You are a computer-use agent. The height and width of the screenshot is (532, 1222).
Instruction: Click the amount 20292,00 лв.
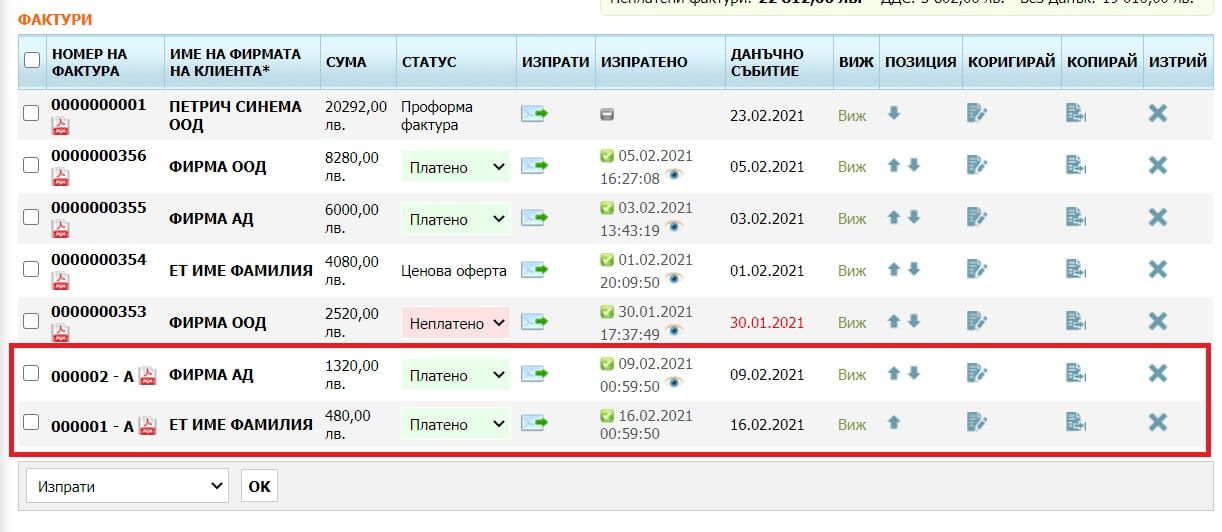click(356, 115)
